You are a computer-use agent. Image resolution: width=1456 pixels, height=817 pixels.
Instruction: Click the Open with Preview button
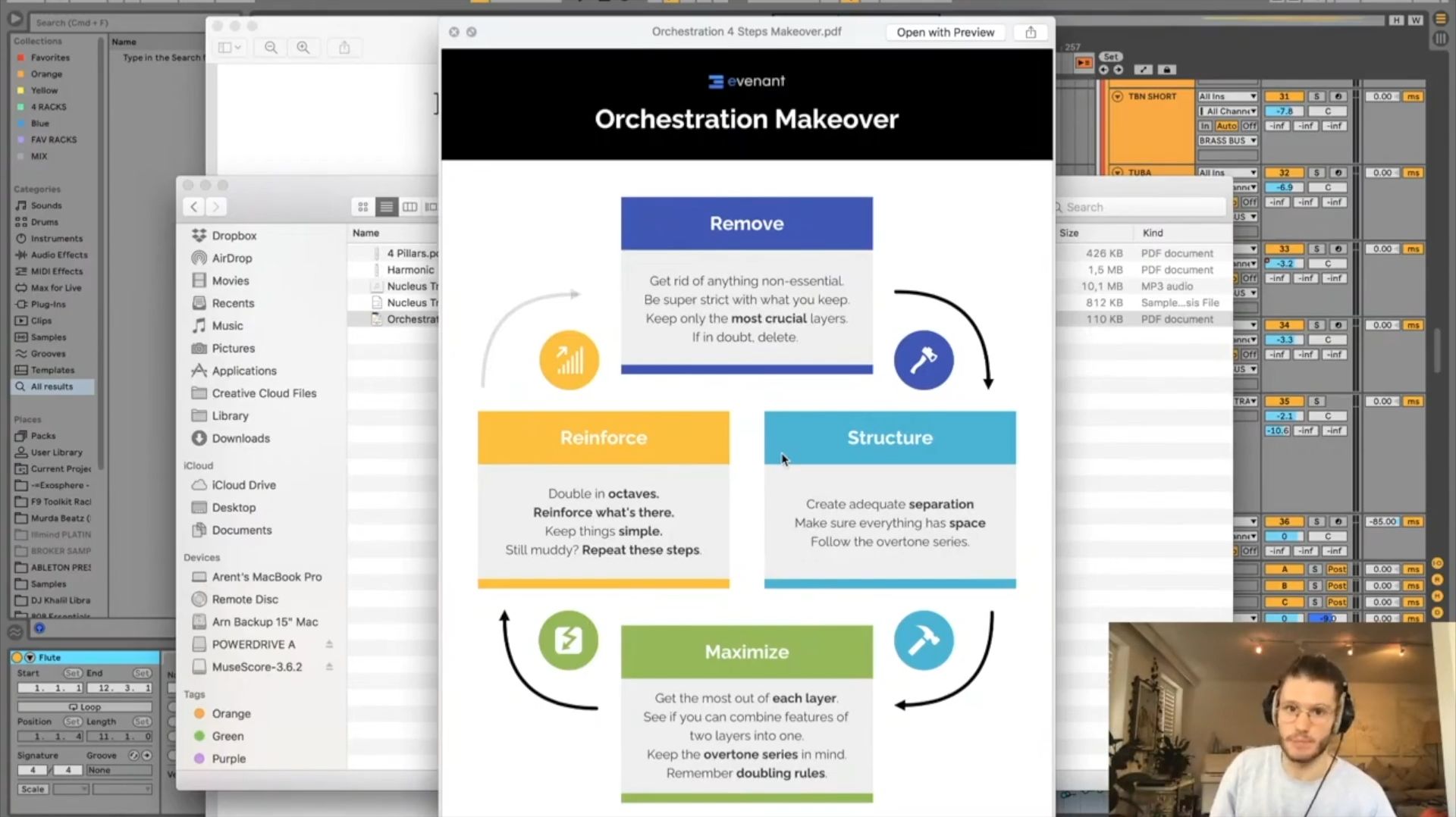tap(946, 33)
